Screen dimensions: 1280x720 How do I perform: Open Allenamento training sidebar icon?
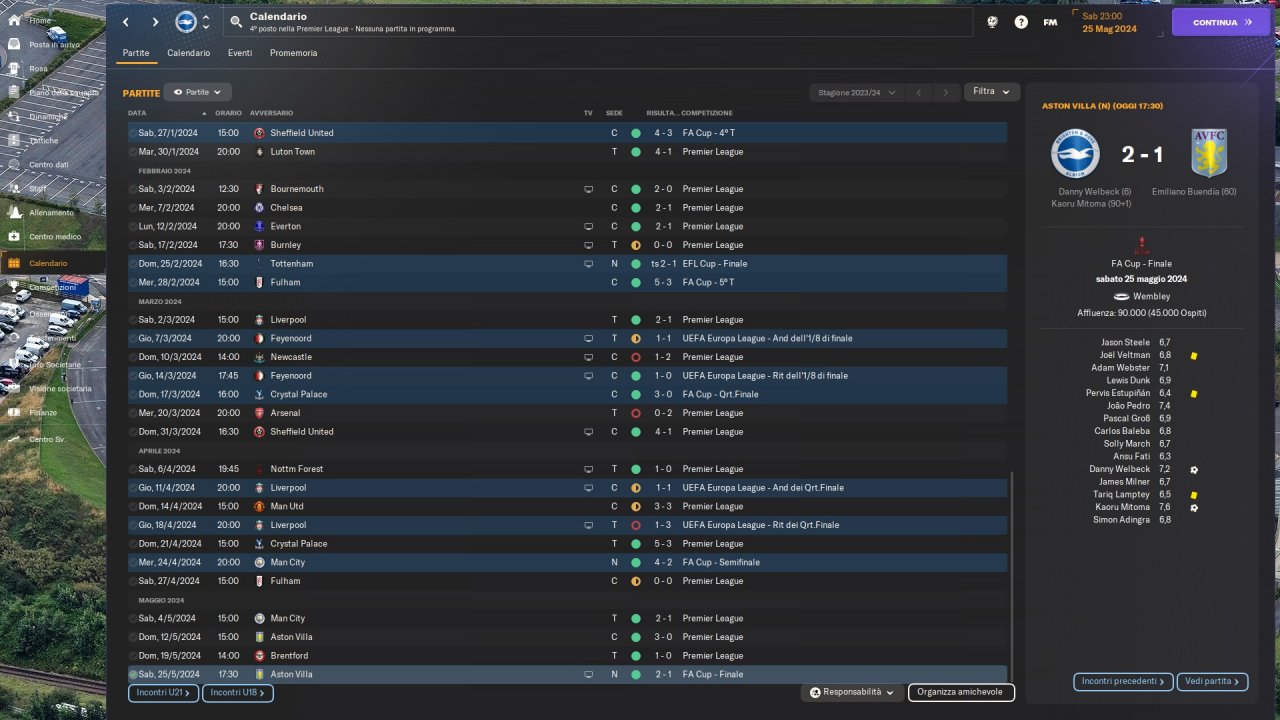[x=14, y=212]
